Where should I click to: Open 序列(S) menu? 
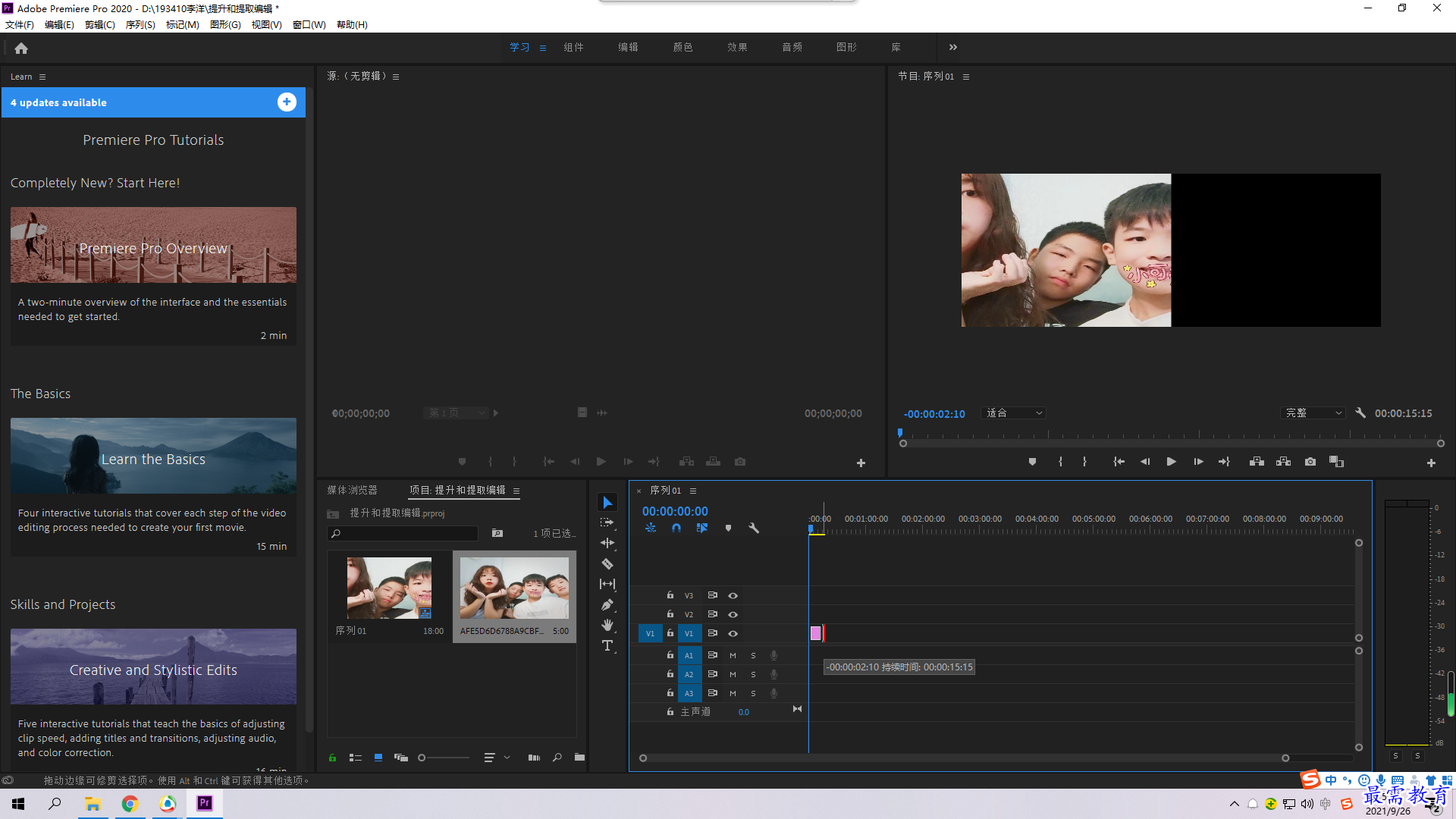click(x=140, y=24)
